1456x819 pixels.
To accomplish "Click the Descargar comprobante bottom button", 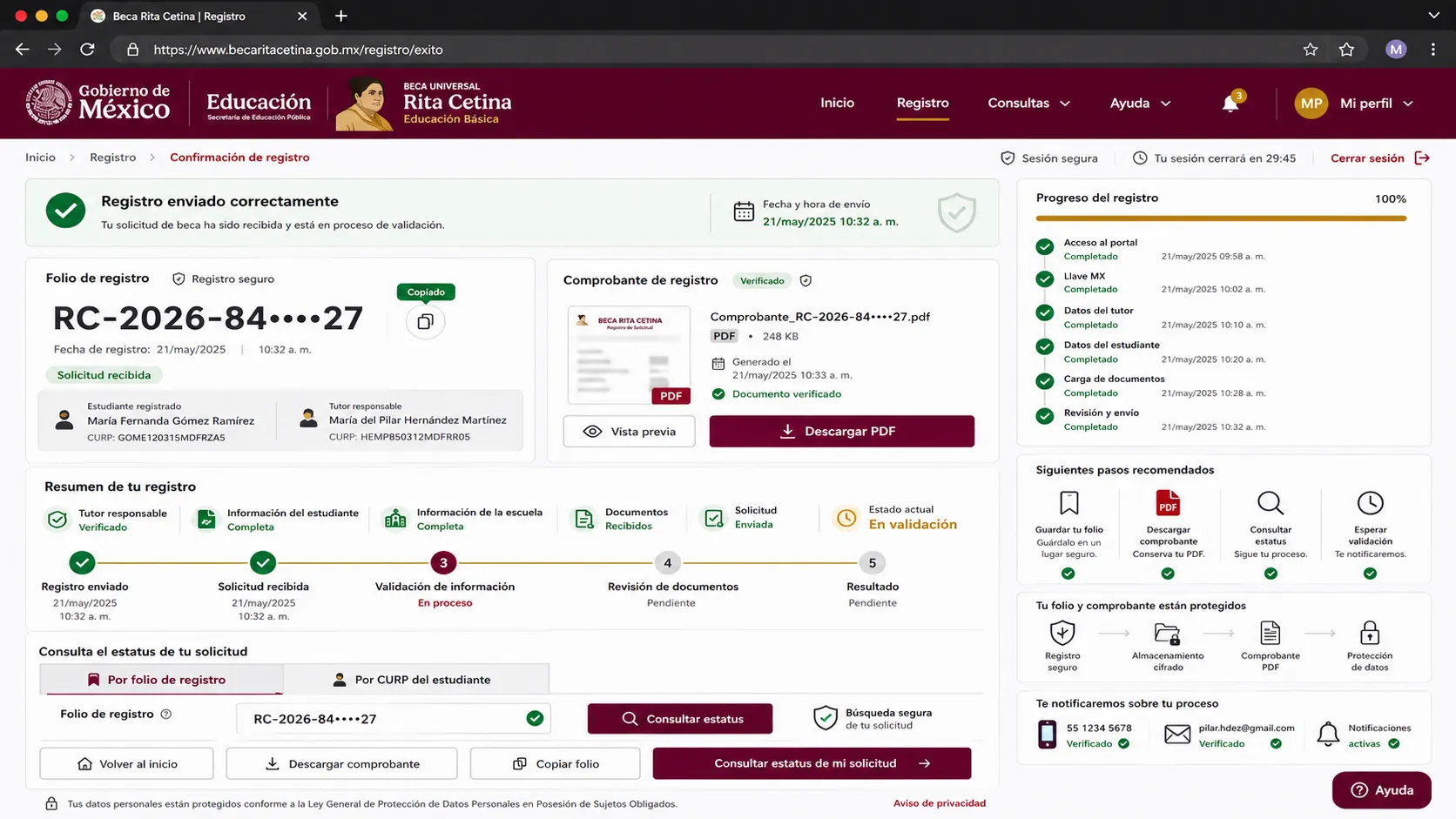I will [341, 763].
